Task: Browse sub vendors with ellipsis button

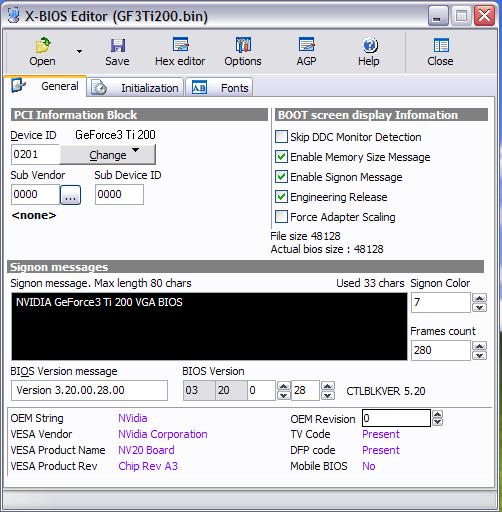Action: (70, 195)
